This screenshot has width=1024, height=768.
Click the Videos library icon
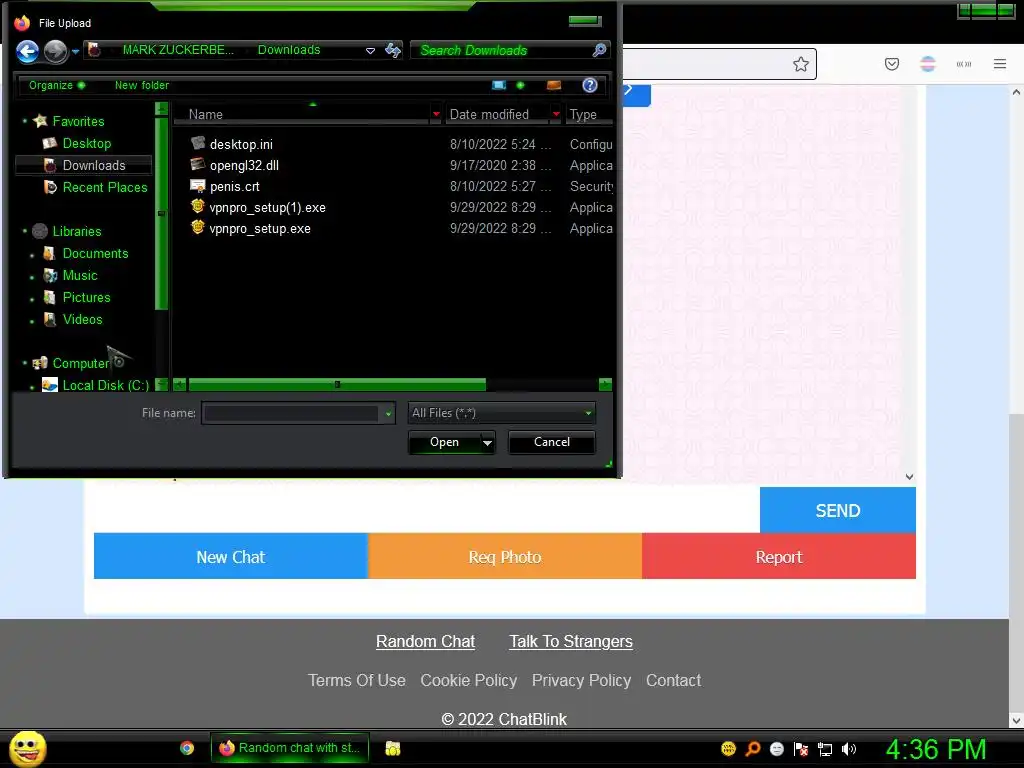click(49, 319)
